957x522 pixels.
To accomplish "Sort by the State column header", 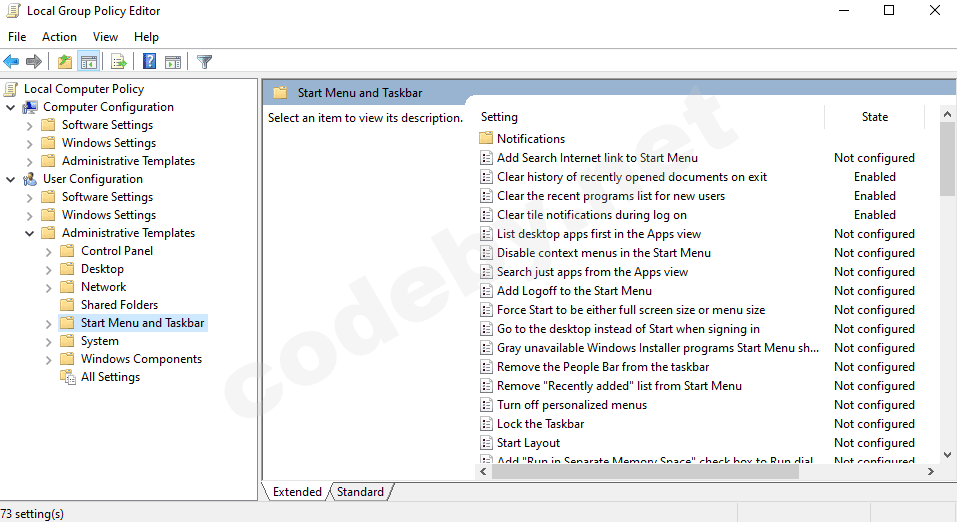I will 875,117.
